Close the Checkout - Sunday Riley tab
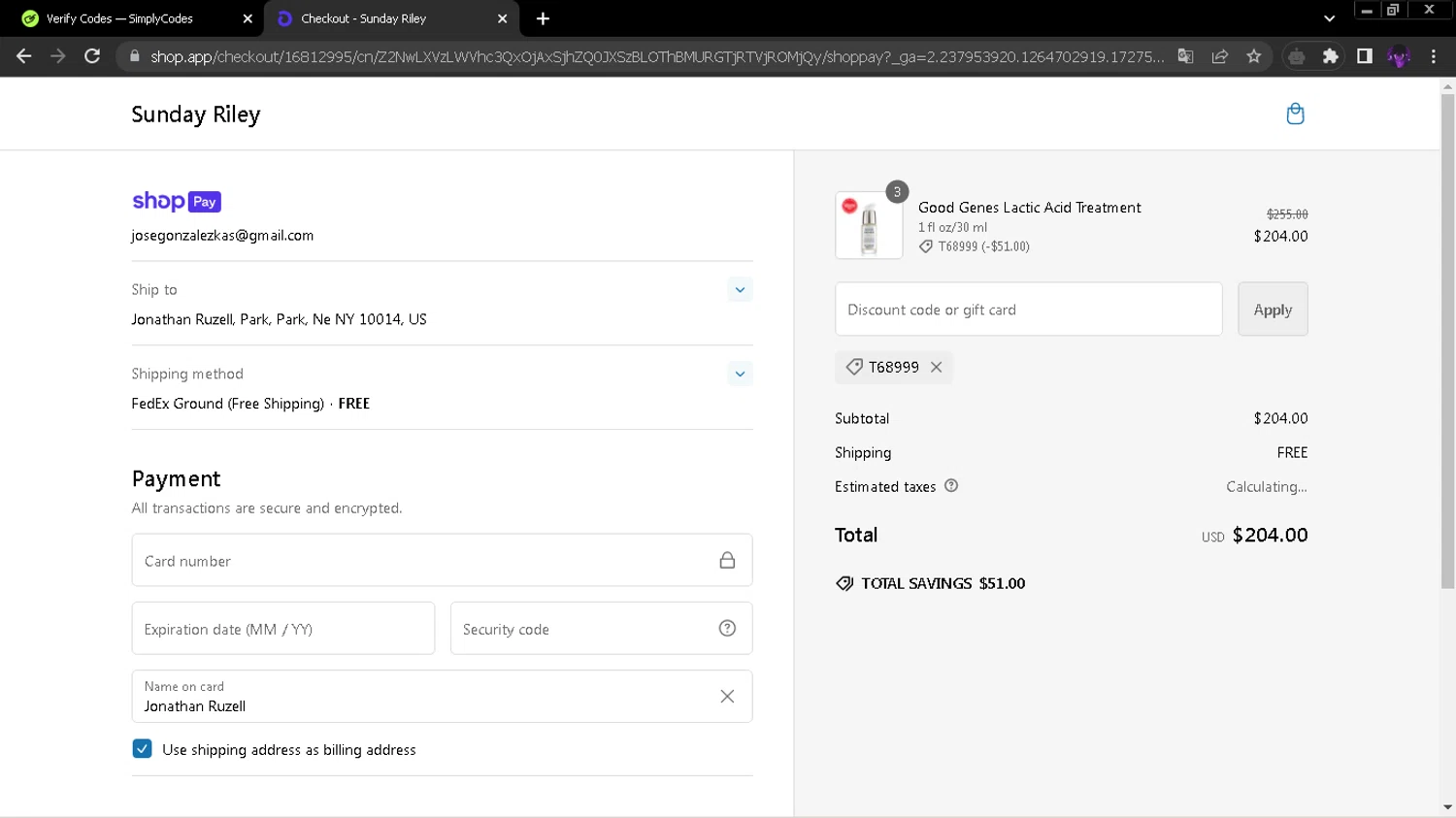Screen dimensions: 1456x818 pyautogui.click(x=502, y=18)
